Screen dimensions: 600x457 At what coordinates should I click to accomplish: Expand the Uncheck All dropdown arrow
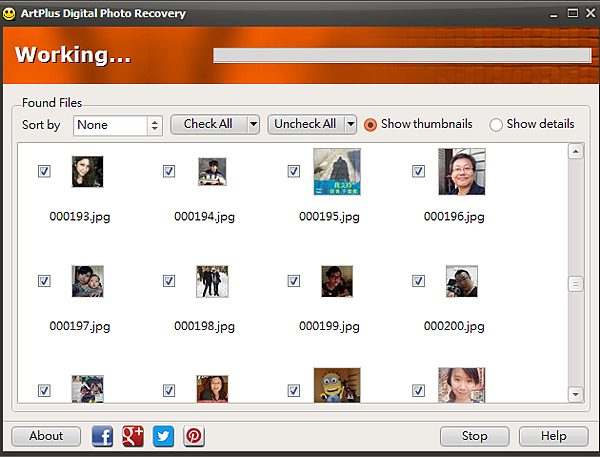click(x=350, y=124)
